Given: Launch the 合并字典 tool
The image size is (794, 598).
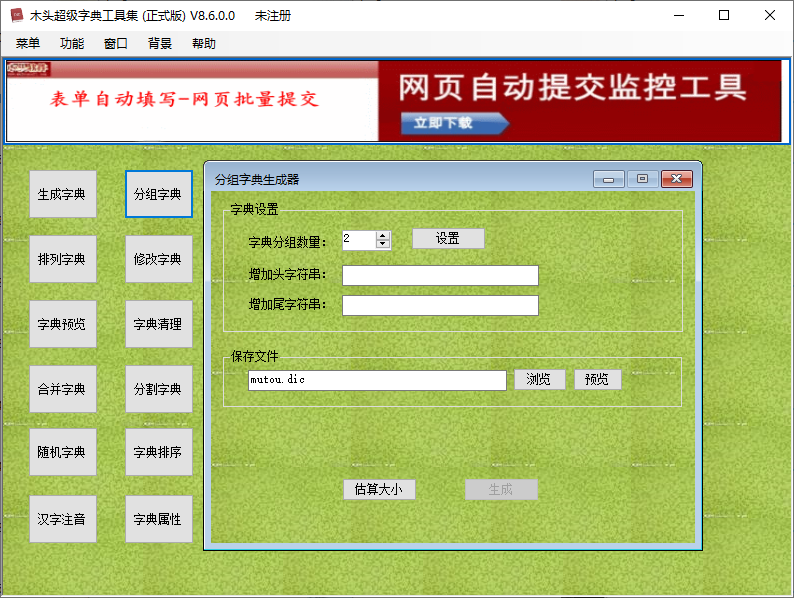Looking at the screenshot, I should [63, 389].
